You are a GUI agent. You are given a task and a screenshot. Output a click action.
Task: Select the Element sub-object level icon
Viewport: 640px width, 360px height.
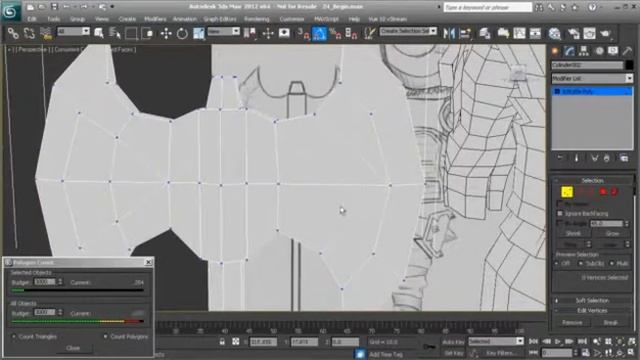click(x=614, y=191)
